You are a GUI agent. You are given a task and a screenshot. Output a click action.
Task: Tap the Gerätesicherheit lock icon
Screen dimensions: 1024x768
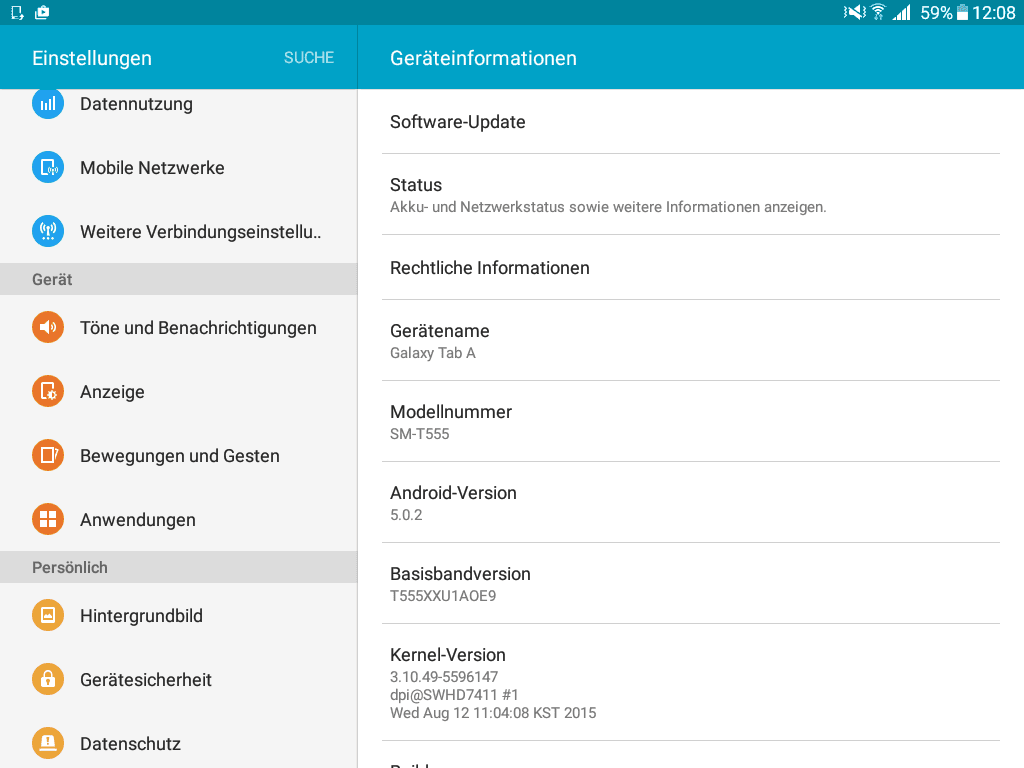[x=48, y=679]
